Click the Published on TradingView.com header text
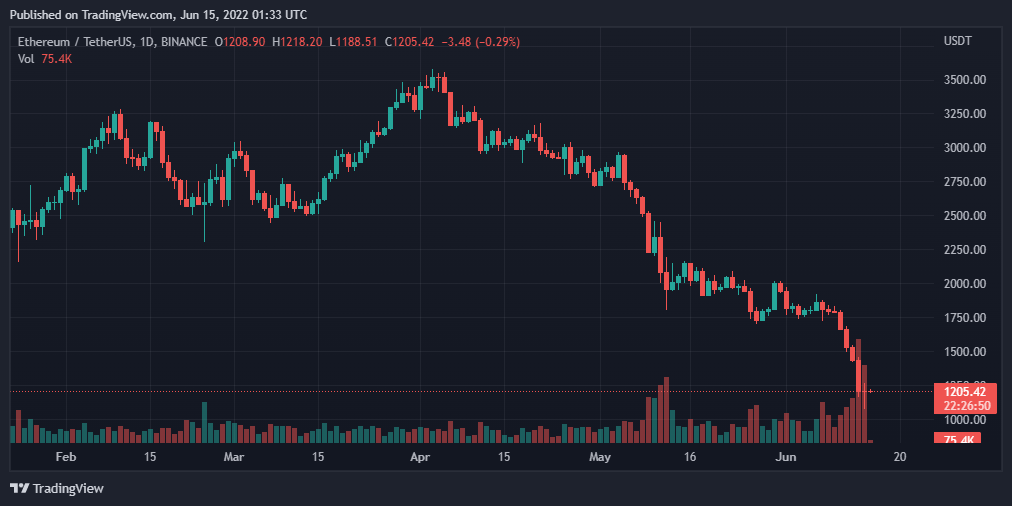This screenshot has height=506, width=1012. (x=159, y=14)
